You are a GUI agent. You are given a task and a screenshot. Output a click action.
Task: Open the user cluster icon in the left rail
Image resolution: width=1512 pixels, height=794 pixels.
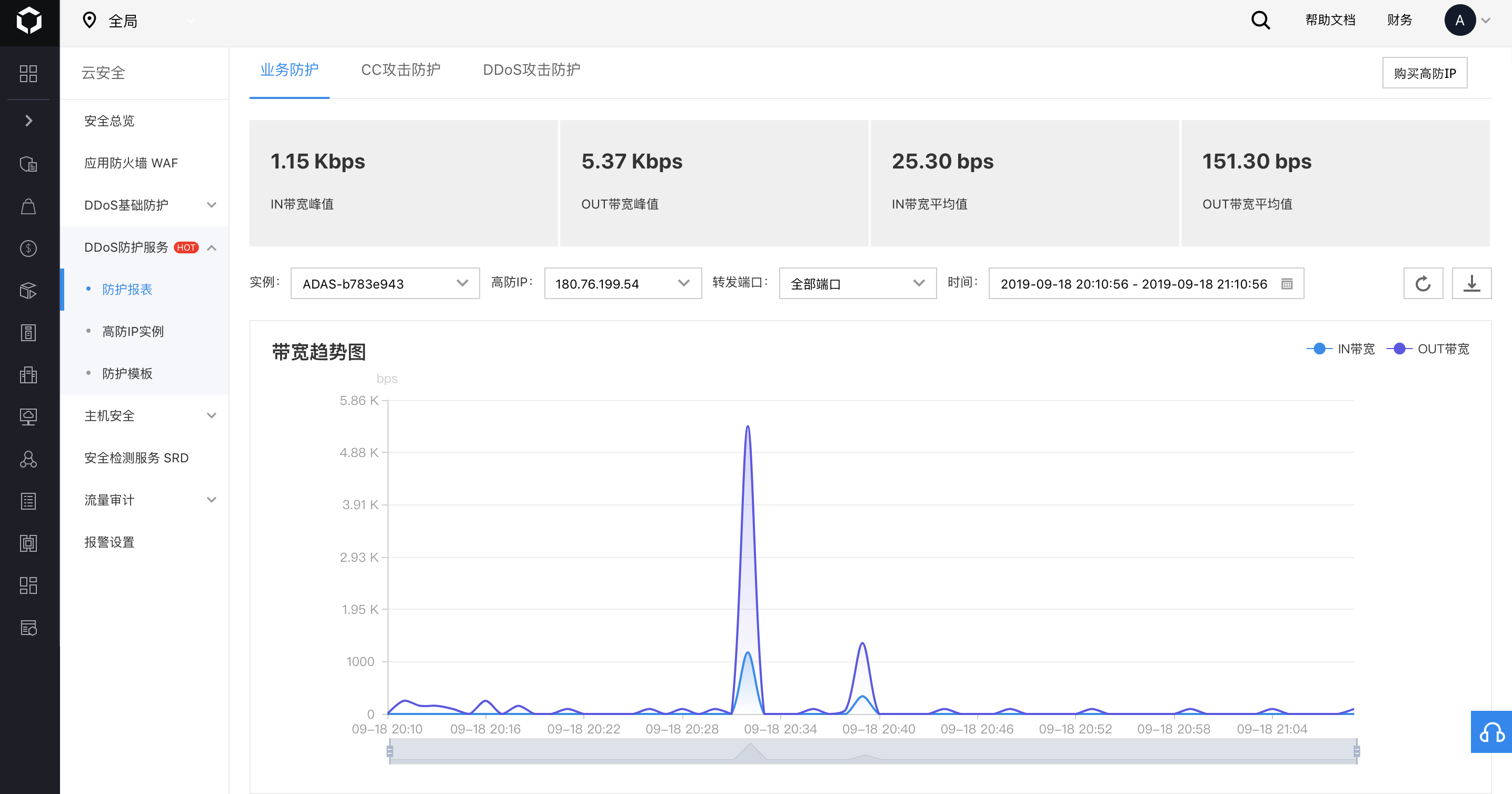(x=28, y=459)
